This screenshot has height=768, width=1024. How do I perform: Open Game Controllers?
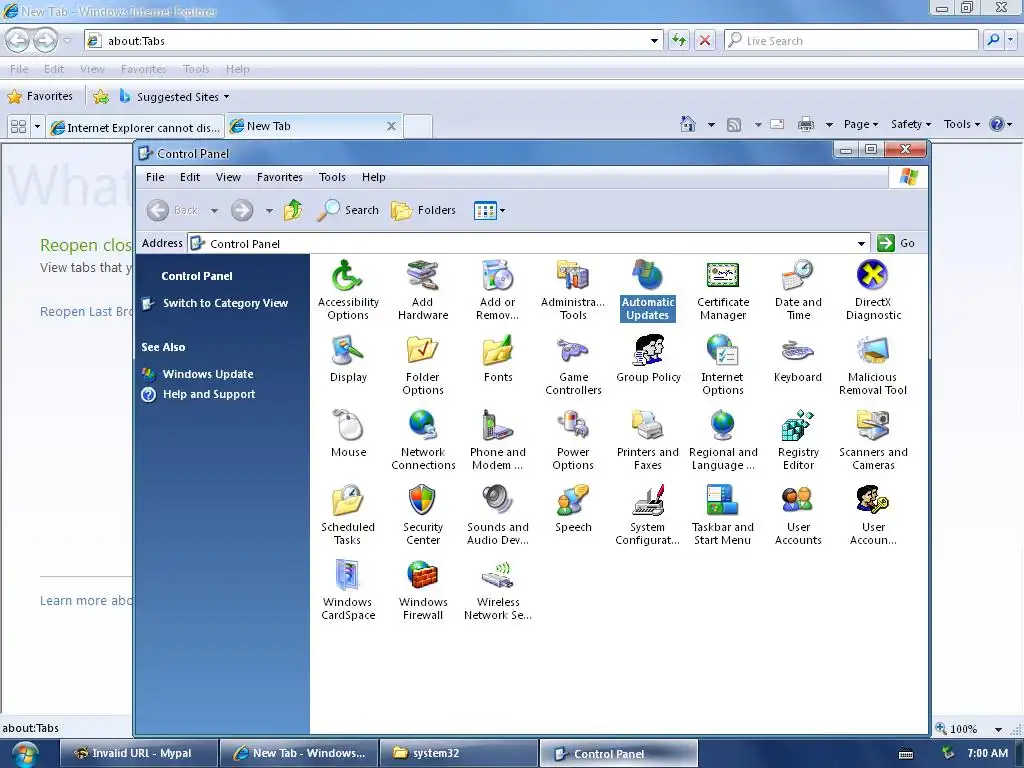(573, 365)
